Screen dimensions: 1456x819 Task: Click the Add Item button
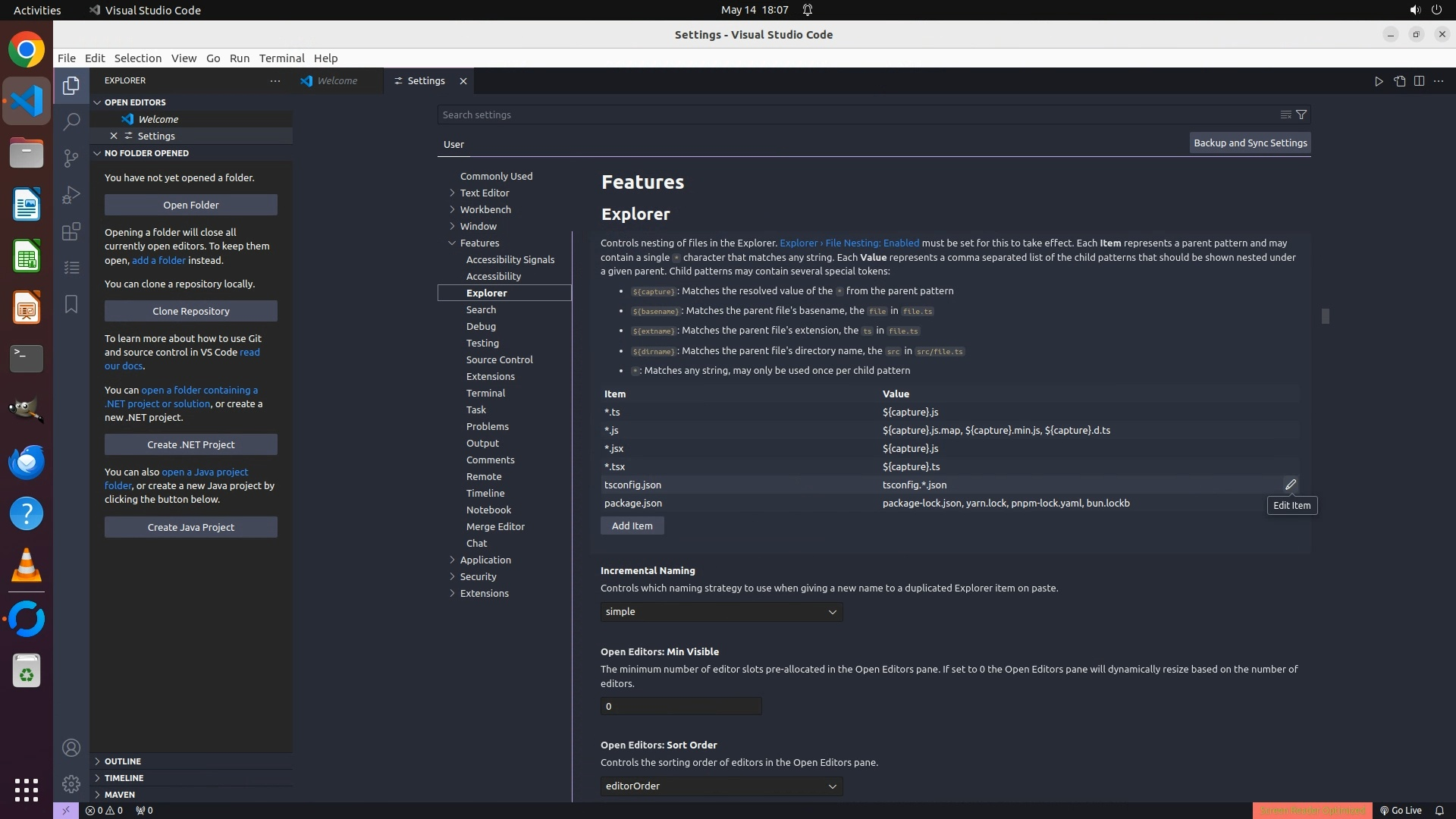tap(632, 526)
